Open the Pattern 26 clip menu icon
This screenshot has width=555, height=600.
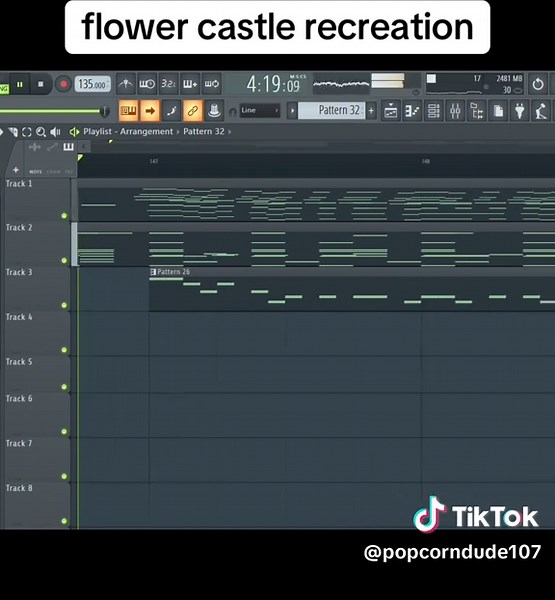153,272
